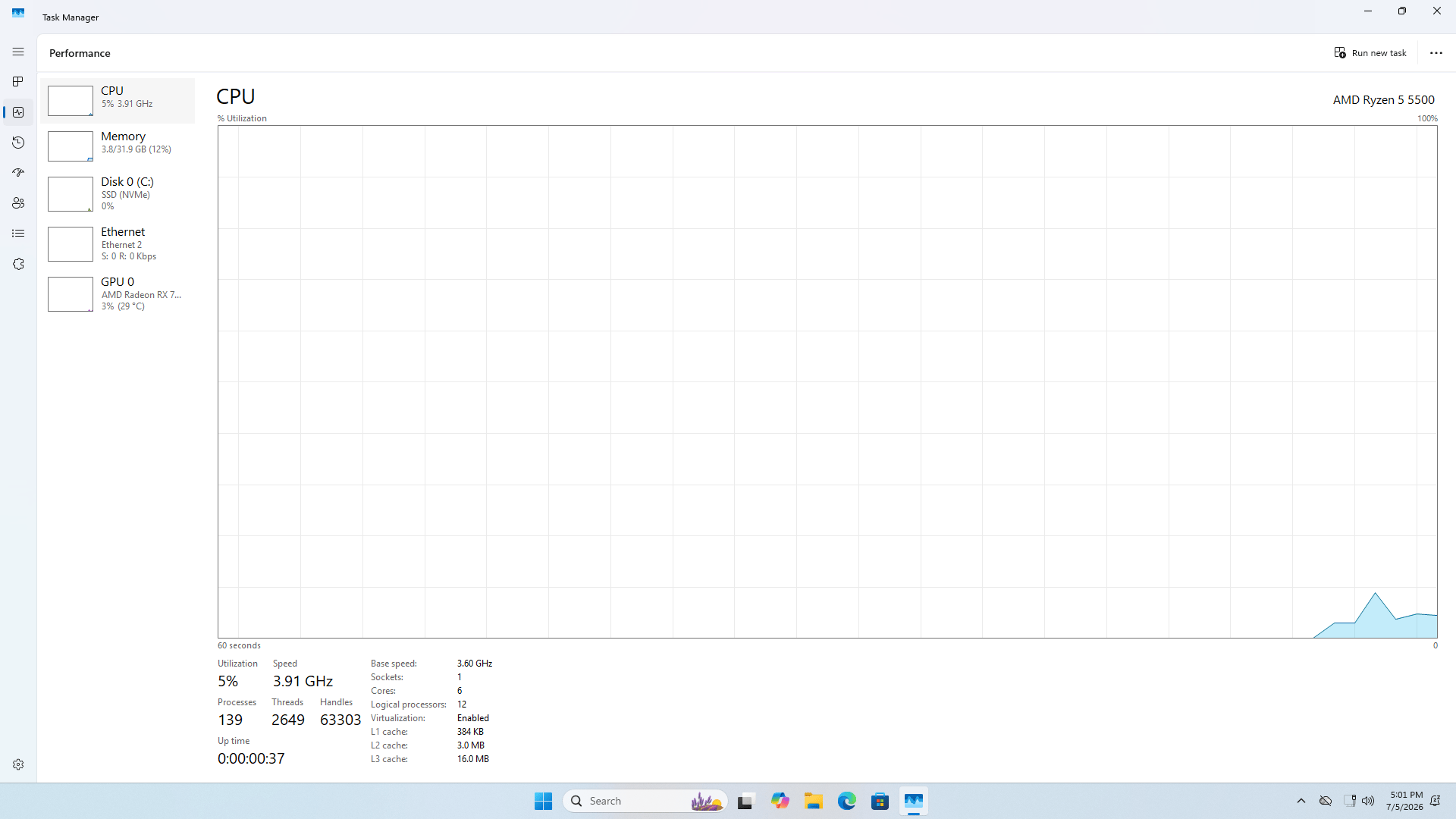
Task: Click the Run new task button
Action: (x=1370, y=53)
